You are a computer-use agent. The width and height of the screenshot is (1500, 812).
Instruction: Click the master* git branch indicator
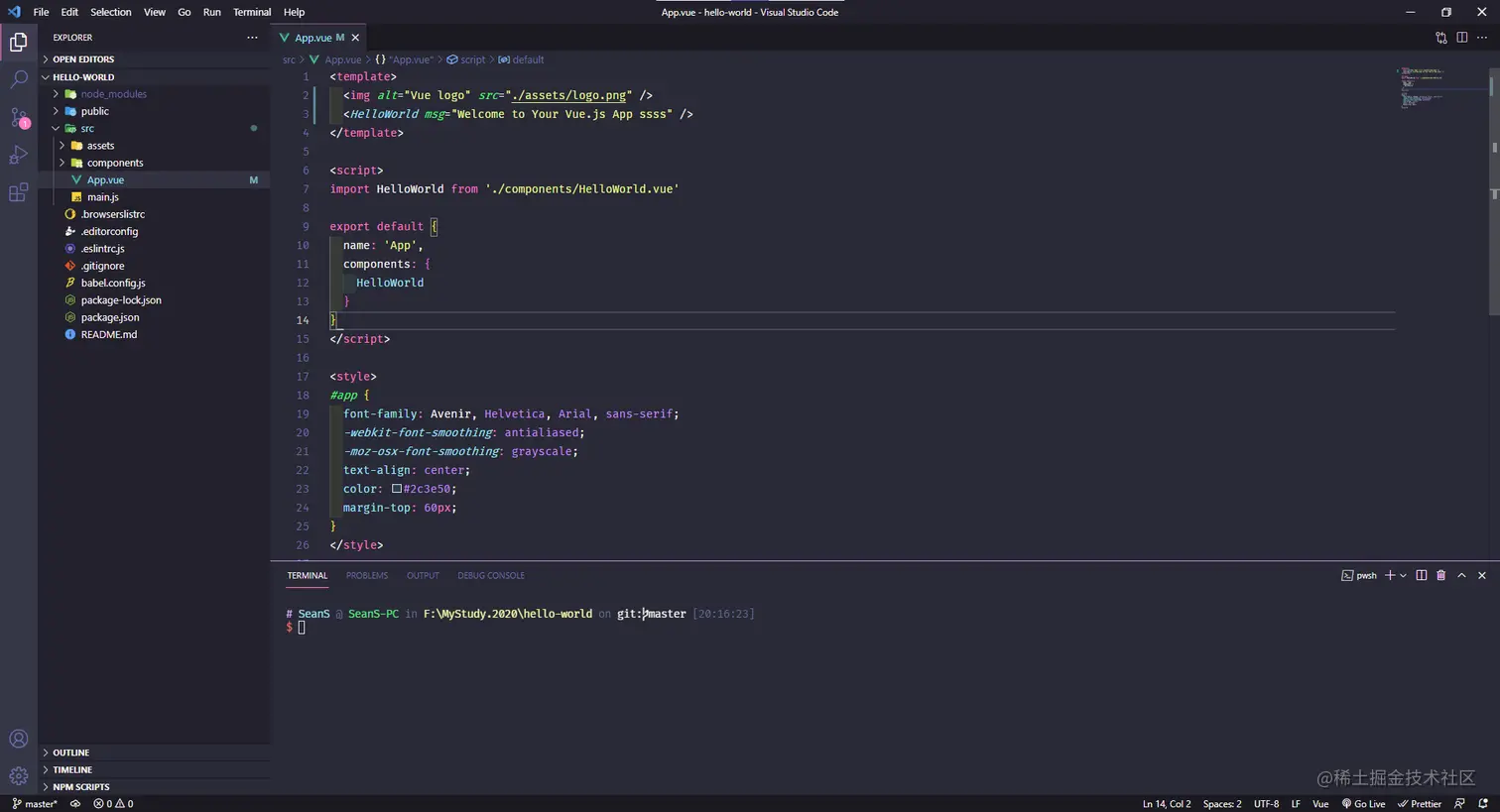click(x=35, y=804)
